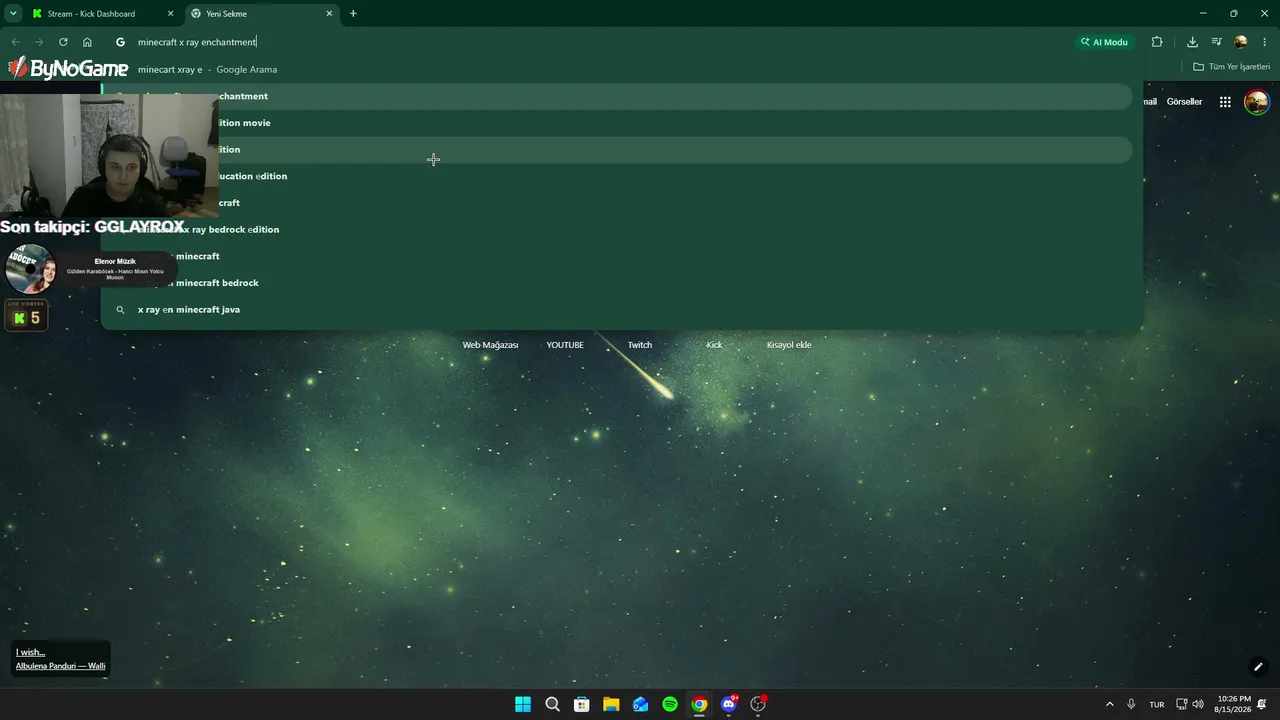Image resolution: width=1280 pixels, height=720 pixels.
Task: Open the Chrome three-dot menu
Action: point(1265,42)
